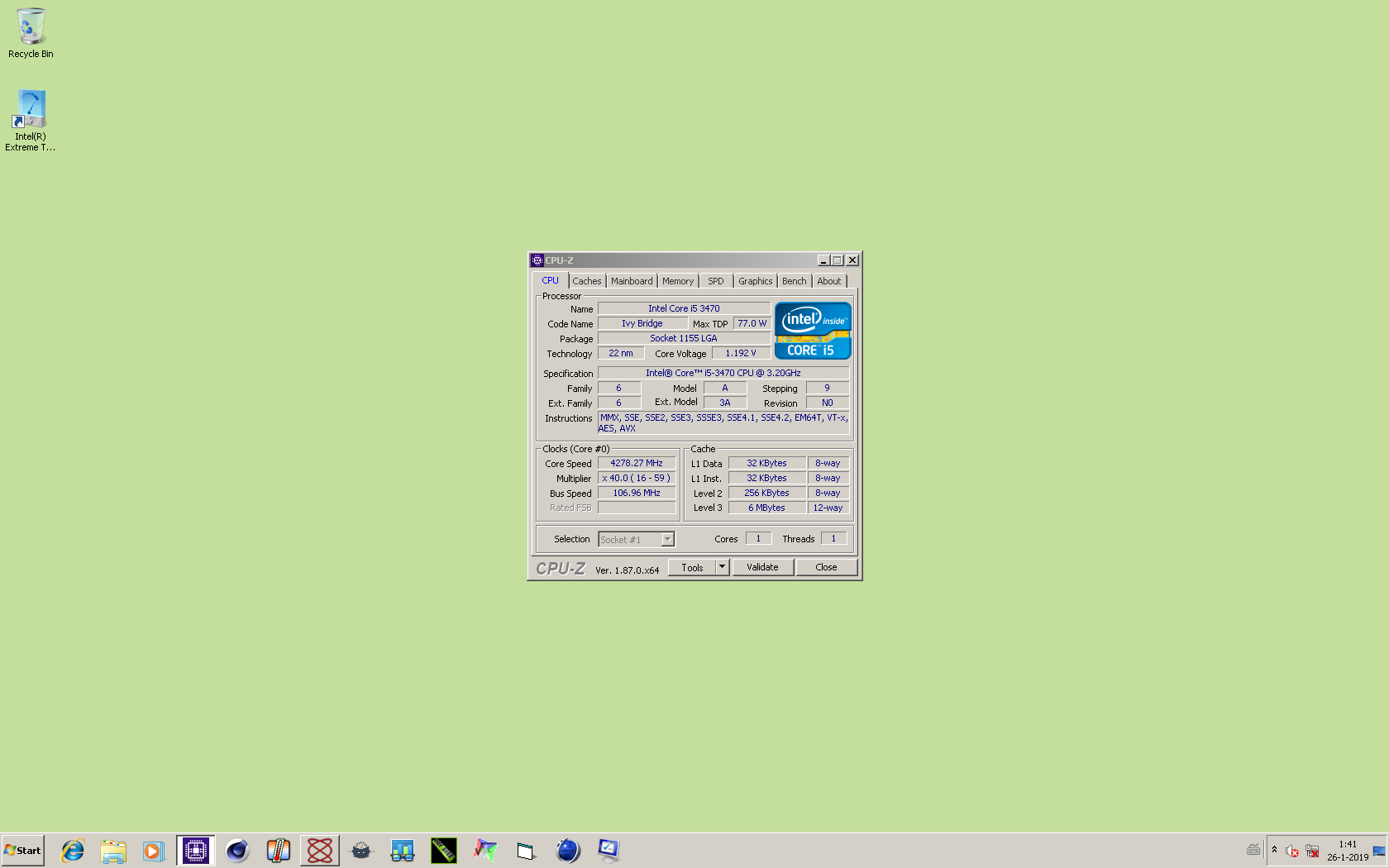This screenshot has height=868, width=1389.
Task: Click the Specification field i5-3470 CPU @ 3.20GHz
Action: [x=723, y=373]
